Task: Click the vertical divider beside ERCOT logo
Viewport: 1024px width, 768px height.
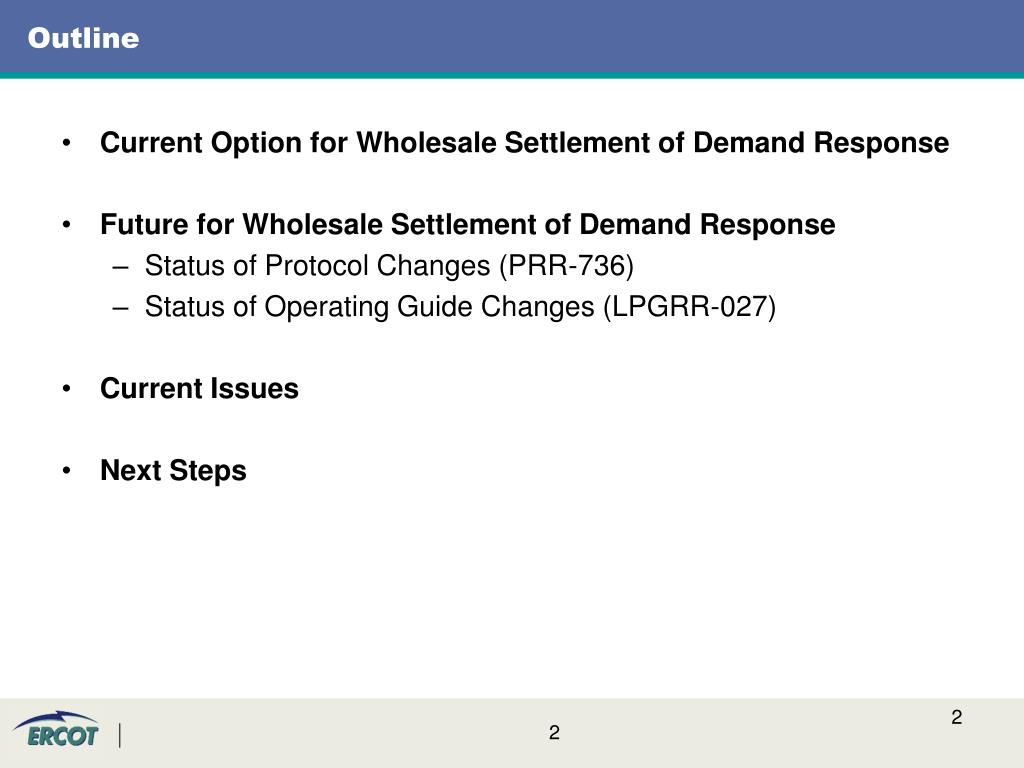Action: [120, 735]
